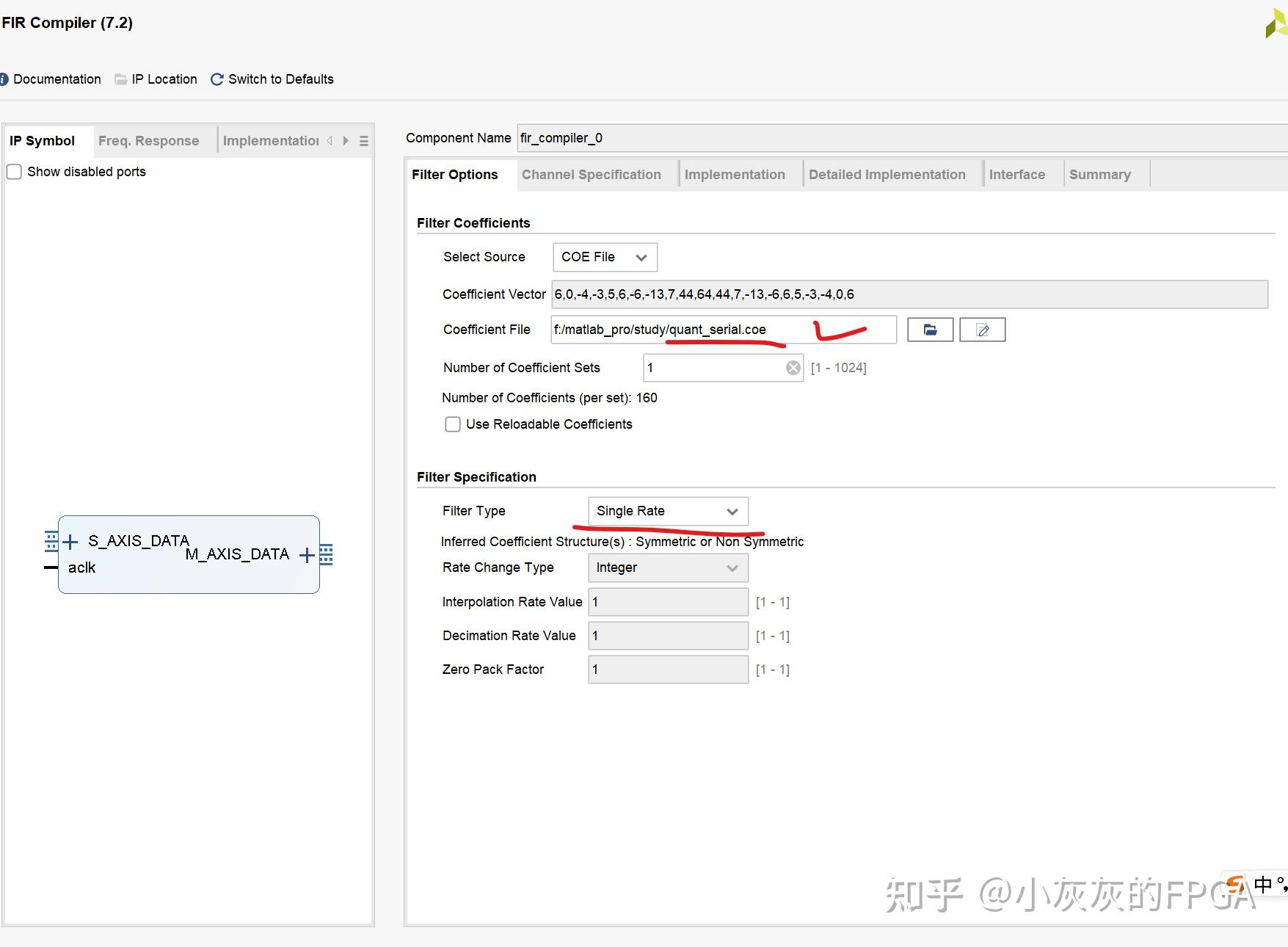
Task: Click the IP Location folder icon
Action: point(120,79)
